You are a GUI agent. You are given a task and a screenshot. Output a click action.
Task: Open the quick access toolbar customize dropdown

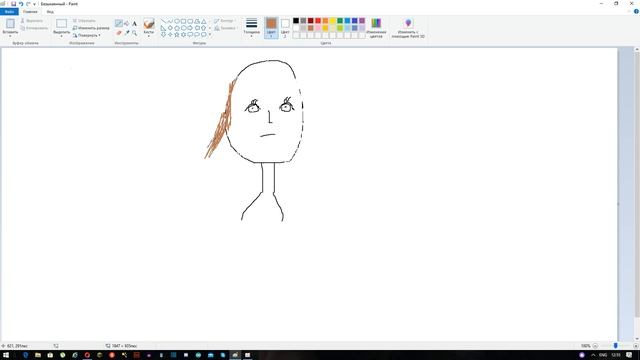(34, 4)
